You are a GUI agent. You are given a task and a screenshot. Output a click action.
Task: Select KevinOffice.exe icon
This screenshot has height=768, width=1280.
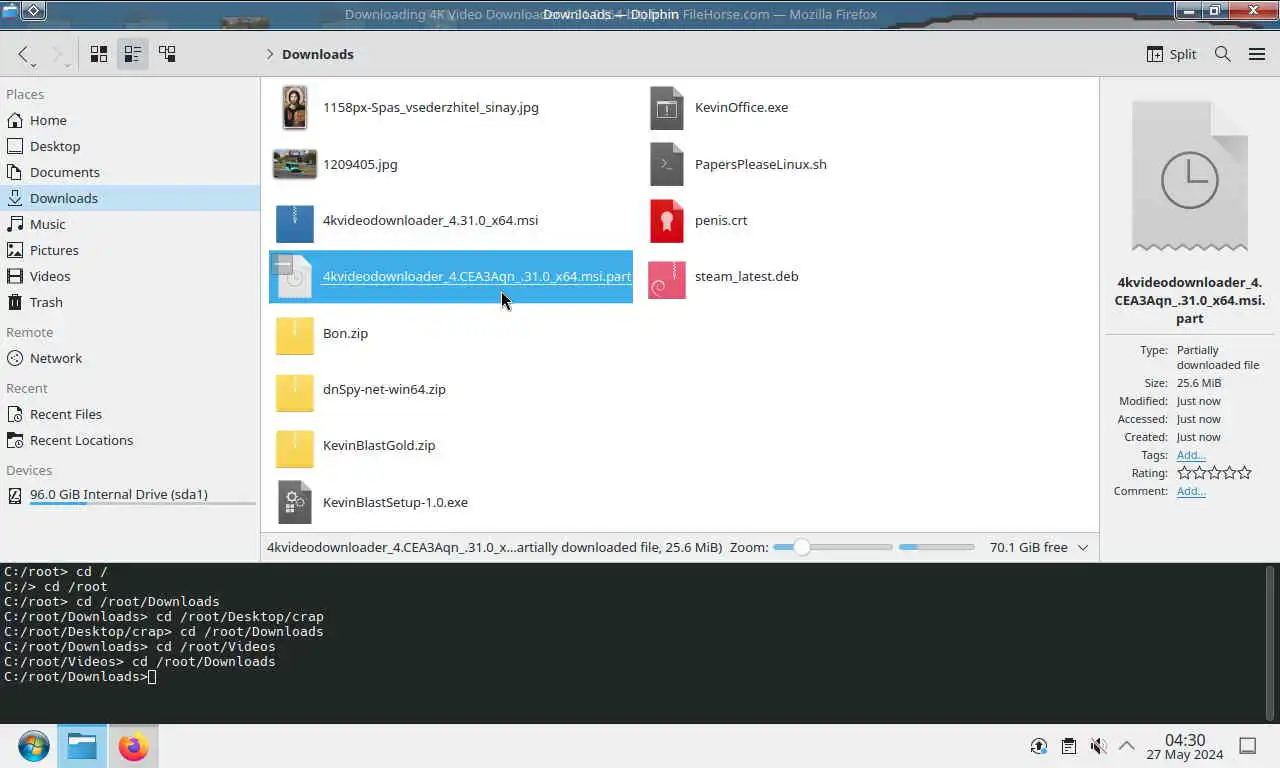667,108
